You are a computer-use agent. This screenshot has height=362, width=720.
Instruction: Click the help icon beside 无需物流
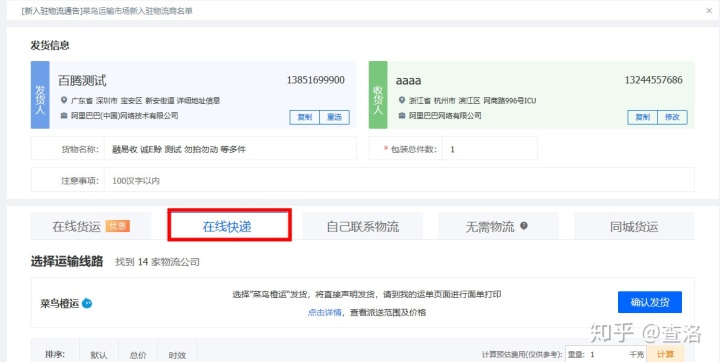click(524, 226)
